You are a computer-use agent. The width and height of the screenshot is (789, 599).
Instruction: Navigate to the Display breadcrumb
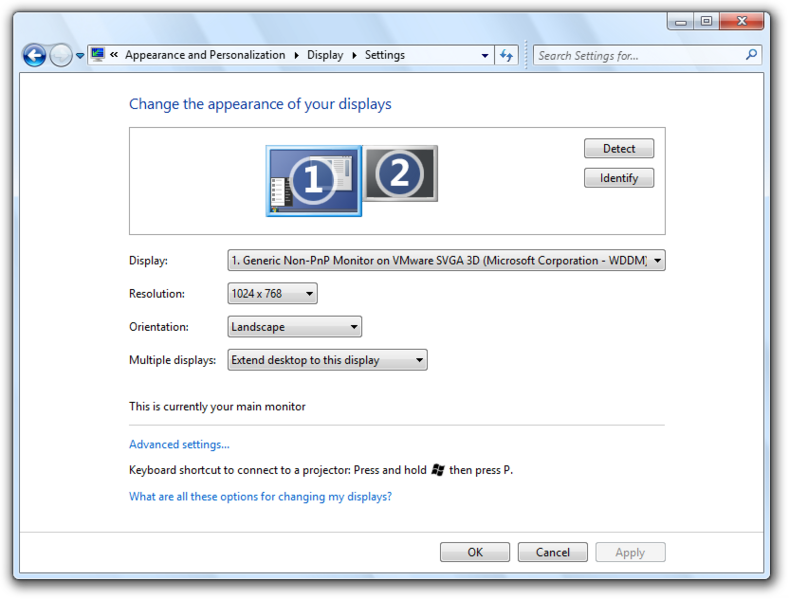(325, 55)
